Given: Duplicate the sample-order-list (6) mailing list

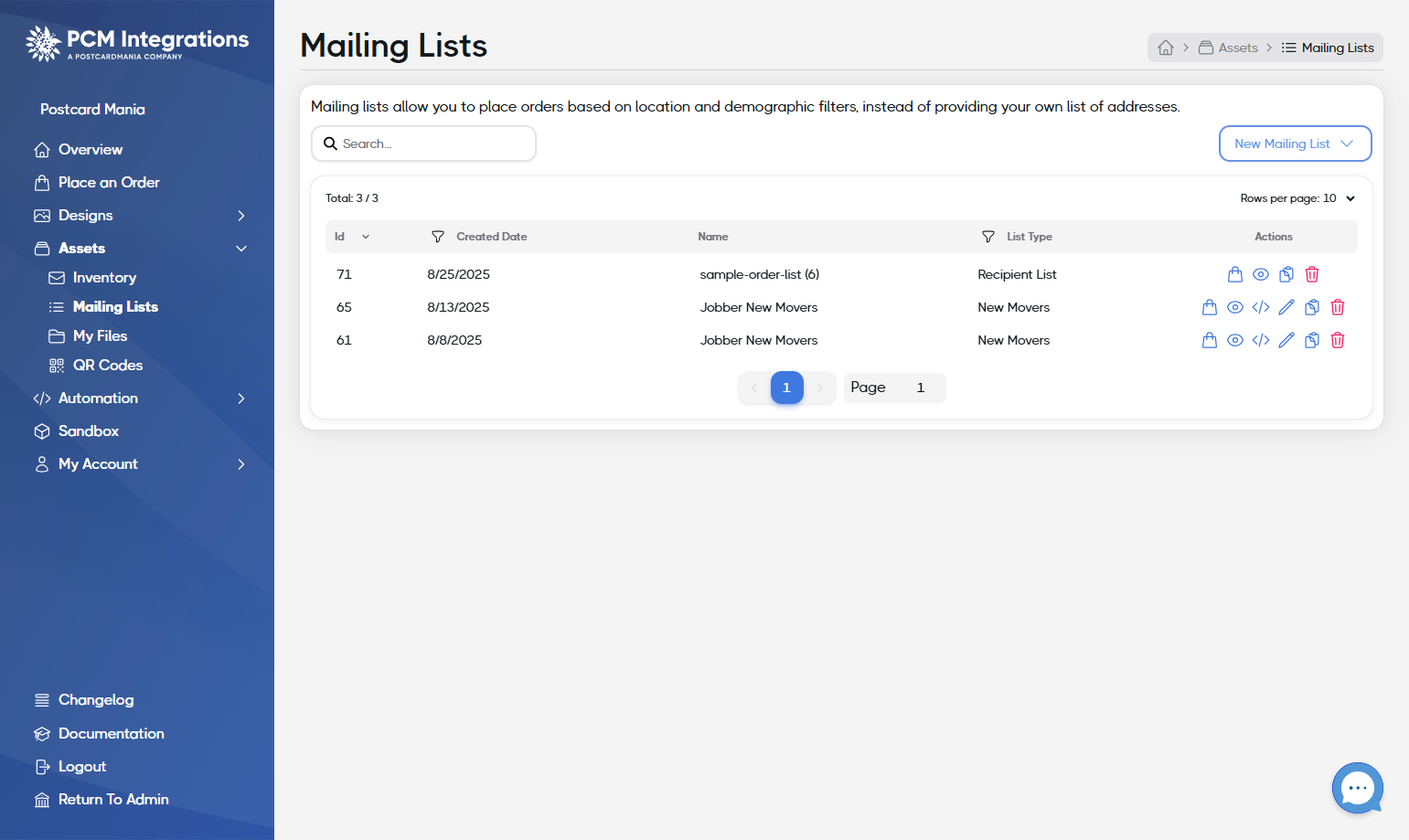Looking at the screenshot, I should (x=1286, y=274).
